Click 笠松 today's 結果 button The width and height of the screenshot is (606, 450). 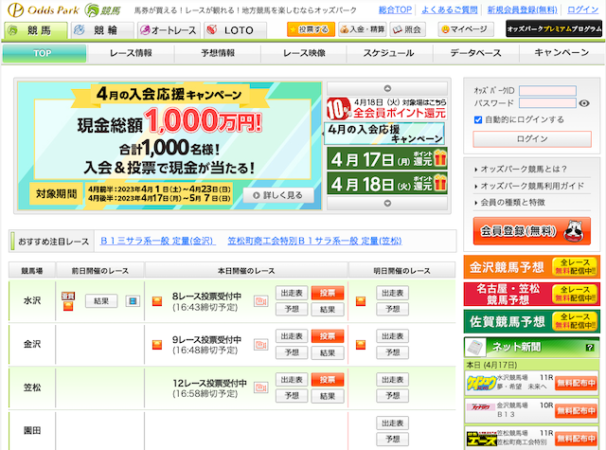[327, 396]
